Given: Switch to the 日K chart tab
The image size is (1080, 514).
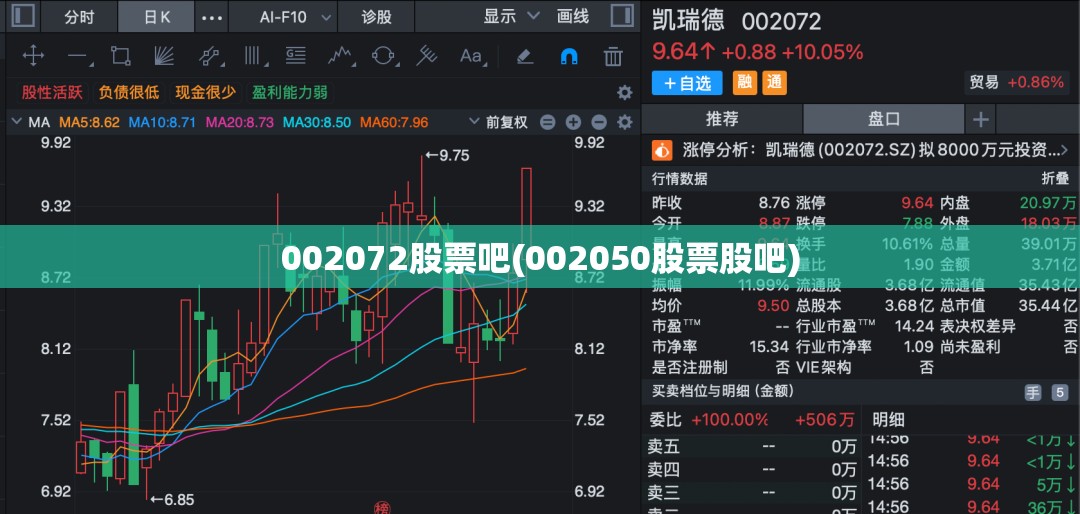Looking at the screenshot, I should click(x=156, y=17).
